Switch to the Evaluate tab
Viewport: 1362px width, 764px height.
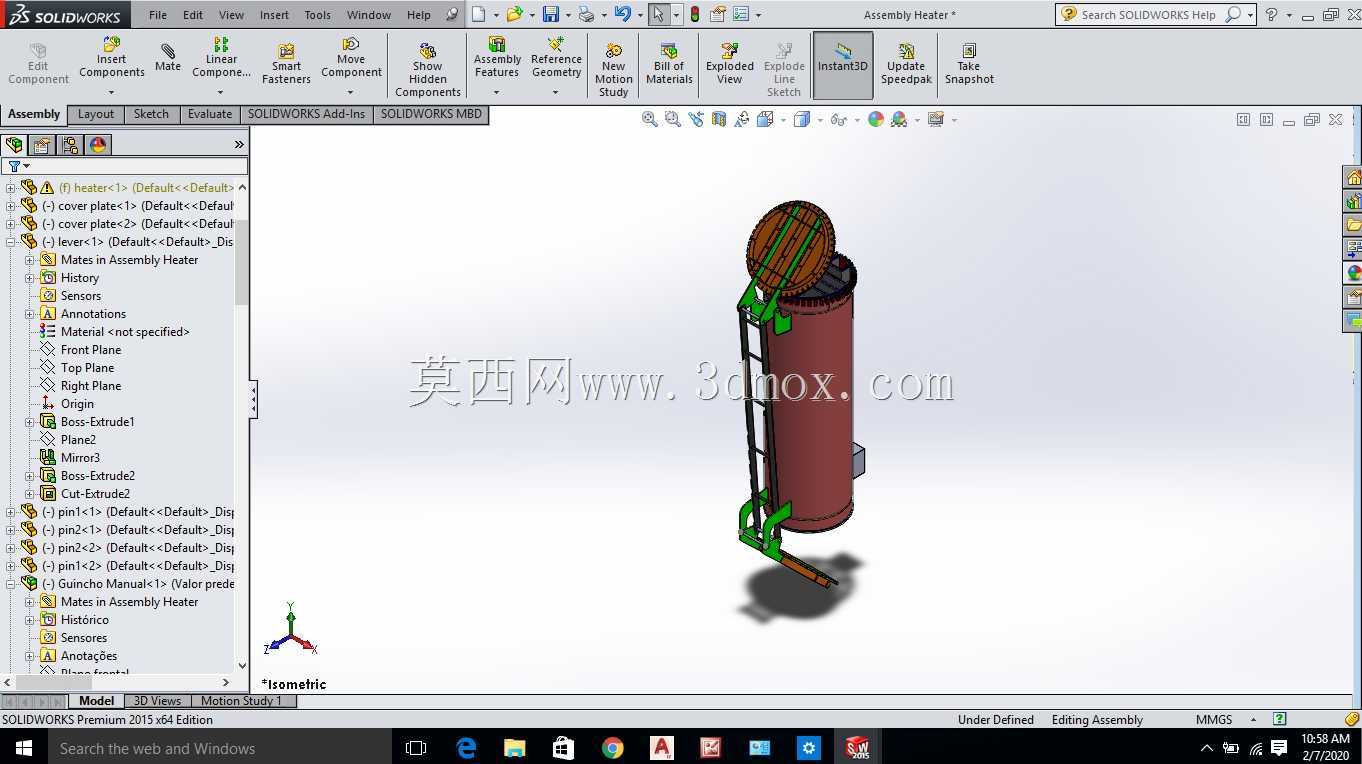pyautogui.click(x=210, y=114)
